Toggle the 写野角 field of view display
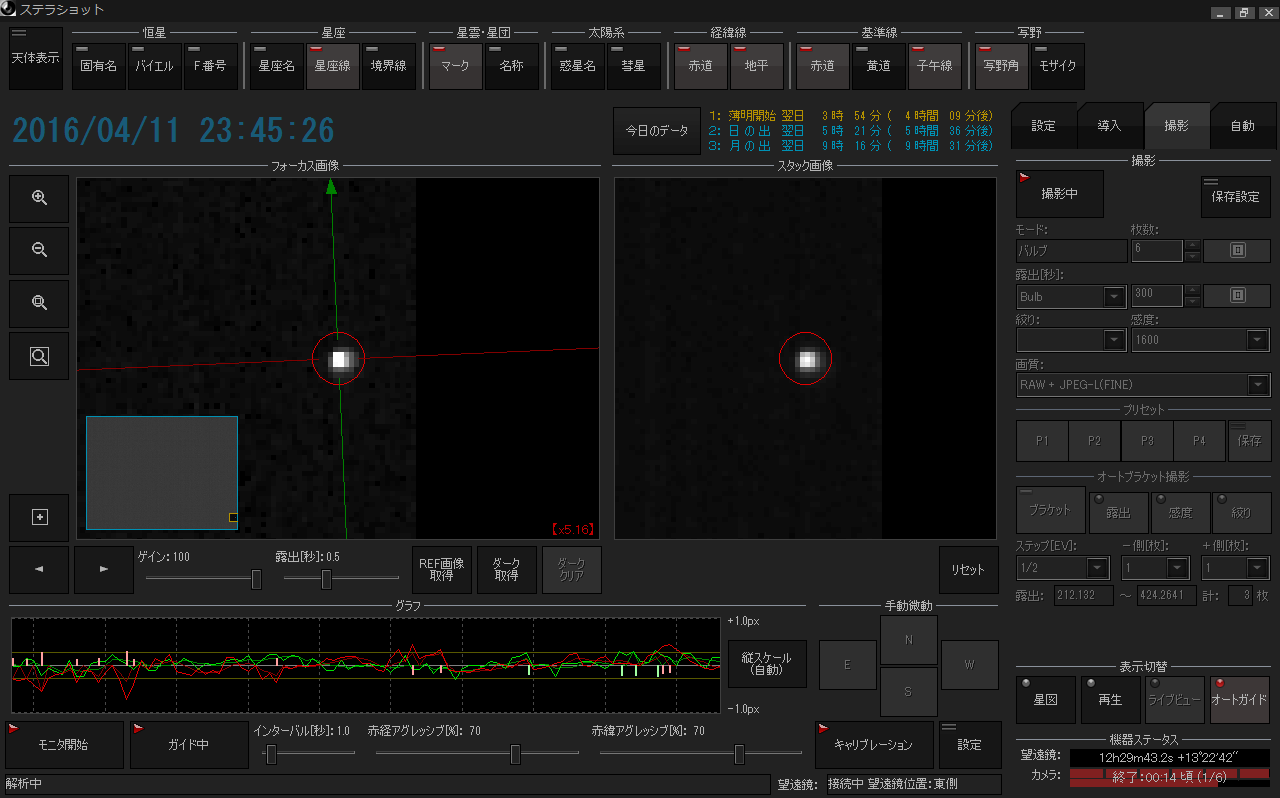Viewport: 1280px width, 798px height. [1001, 66]
